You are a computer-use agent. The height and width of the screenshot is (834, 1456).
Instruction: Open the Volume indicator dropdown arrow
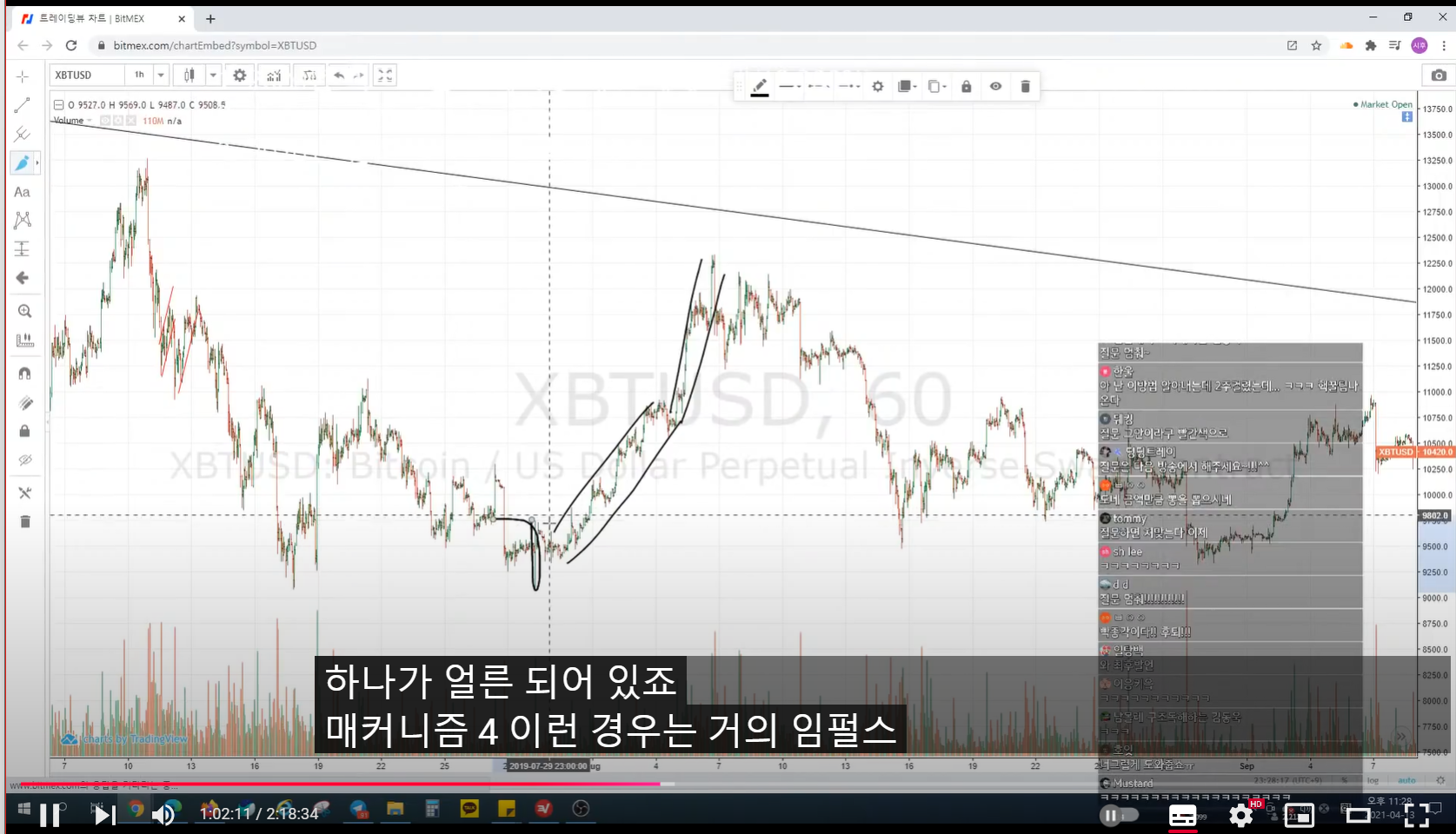coord(89,121)
